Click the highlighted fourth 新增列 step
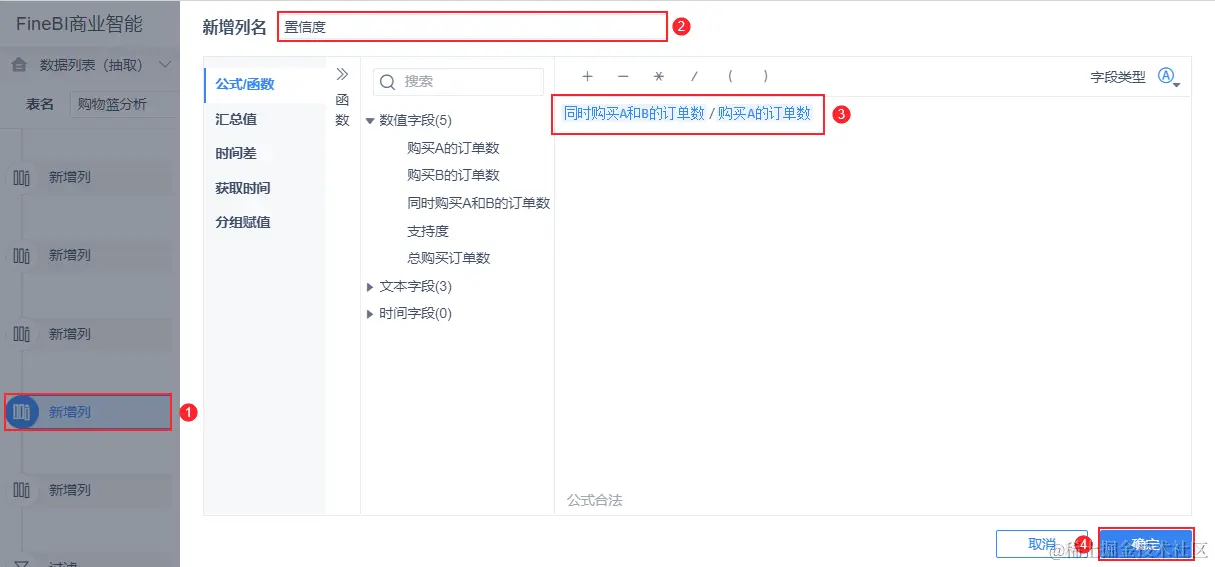The image size is (1215, 567). tap(88, 412)
